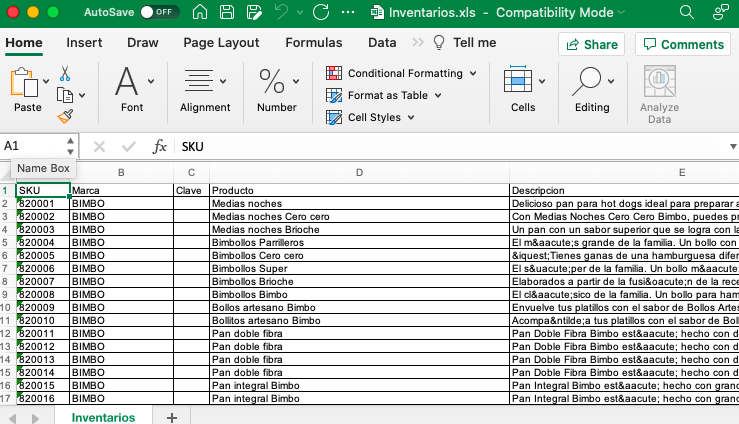Toggle the AutoSave switch
Screen dimensions: 739x424
click(x=160, y=12)
